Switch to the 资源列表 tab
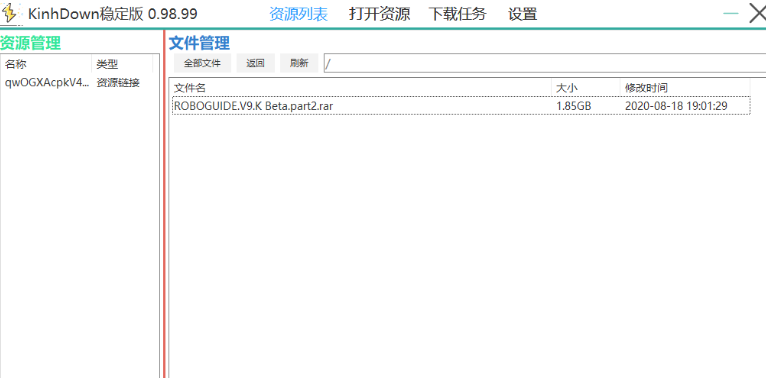 click(x=299, y=14)
